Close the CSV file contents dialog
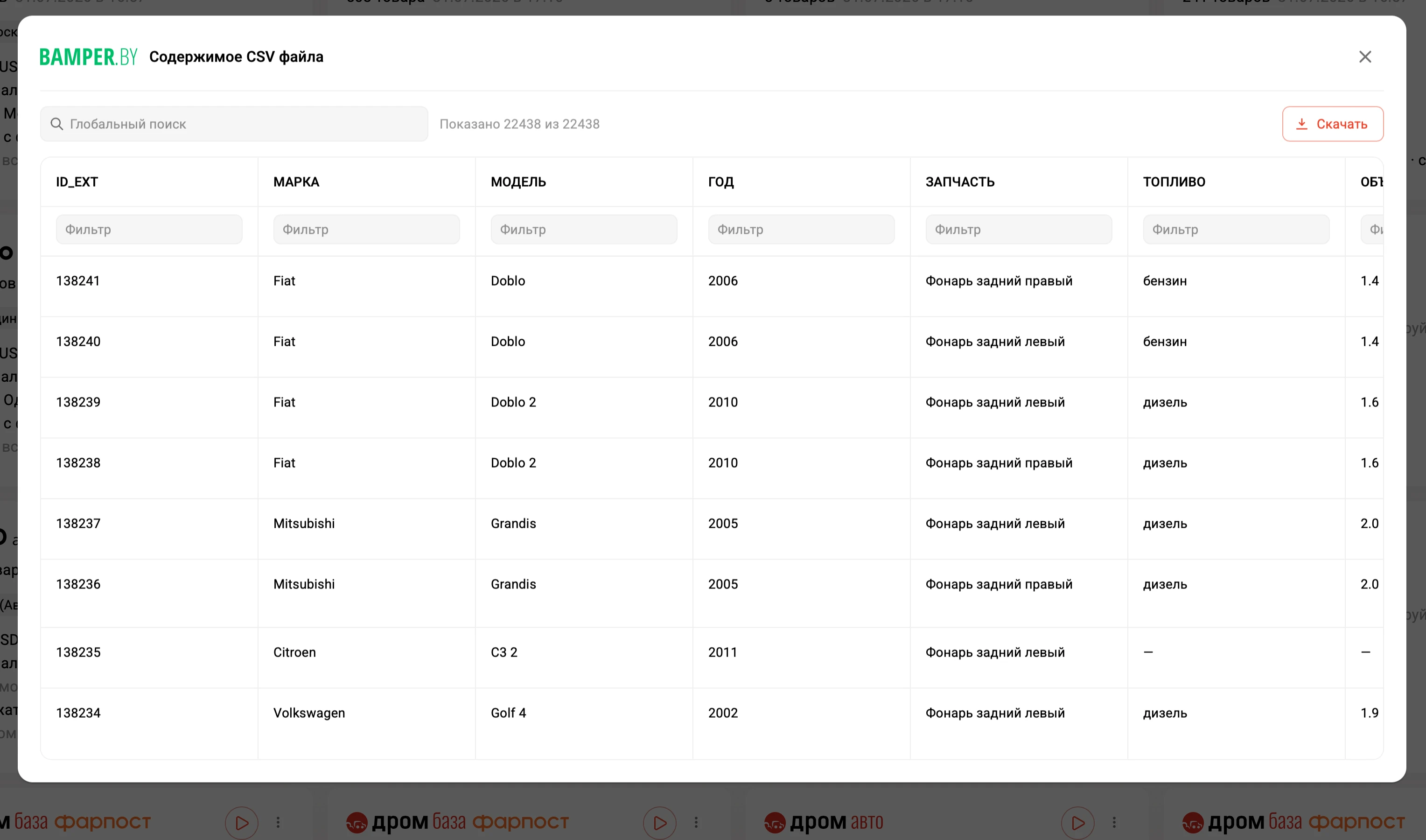Screen dimensions: 1426x840 tap(1365, 56)
